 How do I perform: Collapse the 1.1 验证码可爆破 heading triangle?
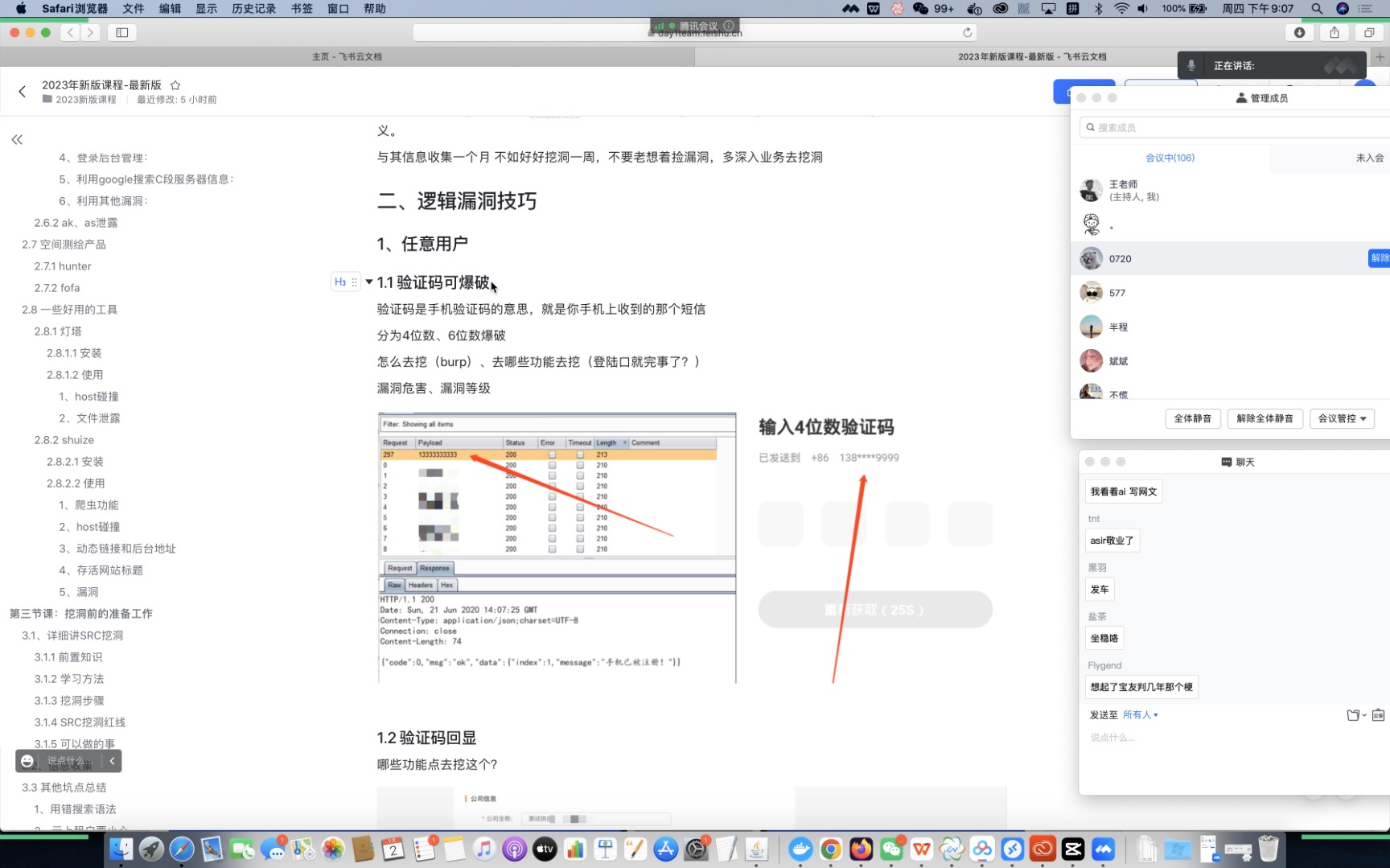(x=368, y=282)
